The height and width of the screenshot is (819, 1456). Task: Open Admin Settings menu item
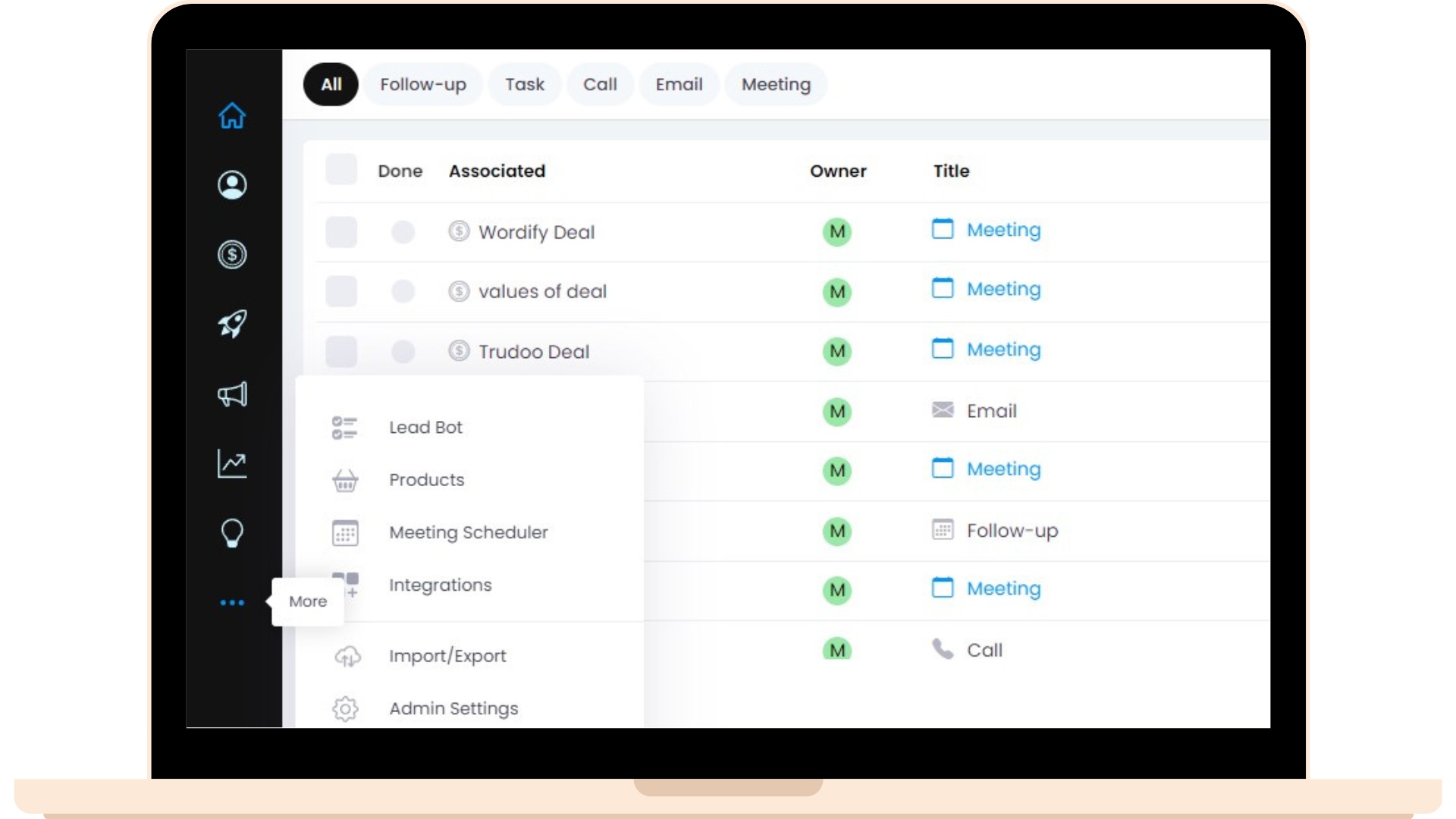(x=453, y=708)
